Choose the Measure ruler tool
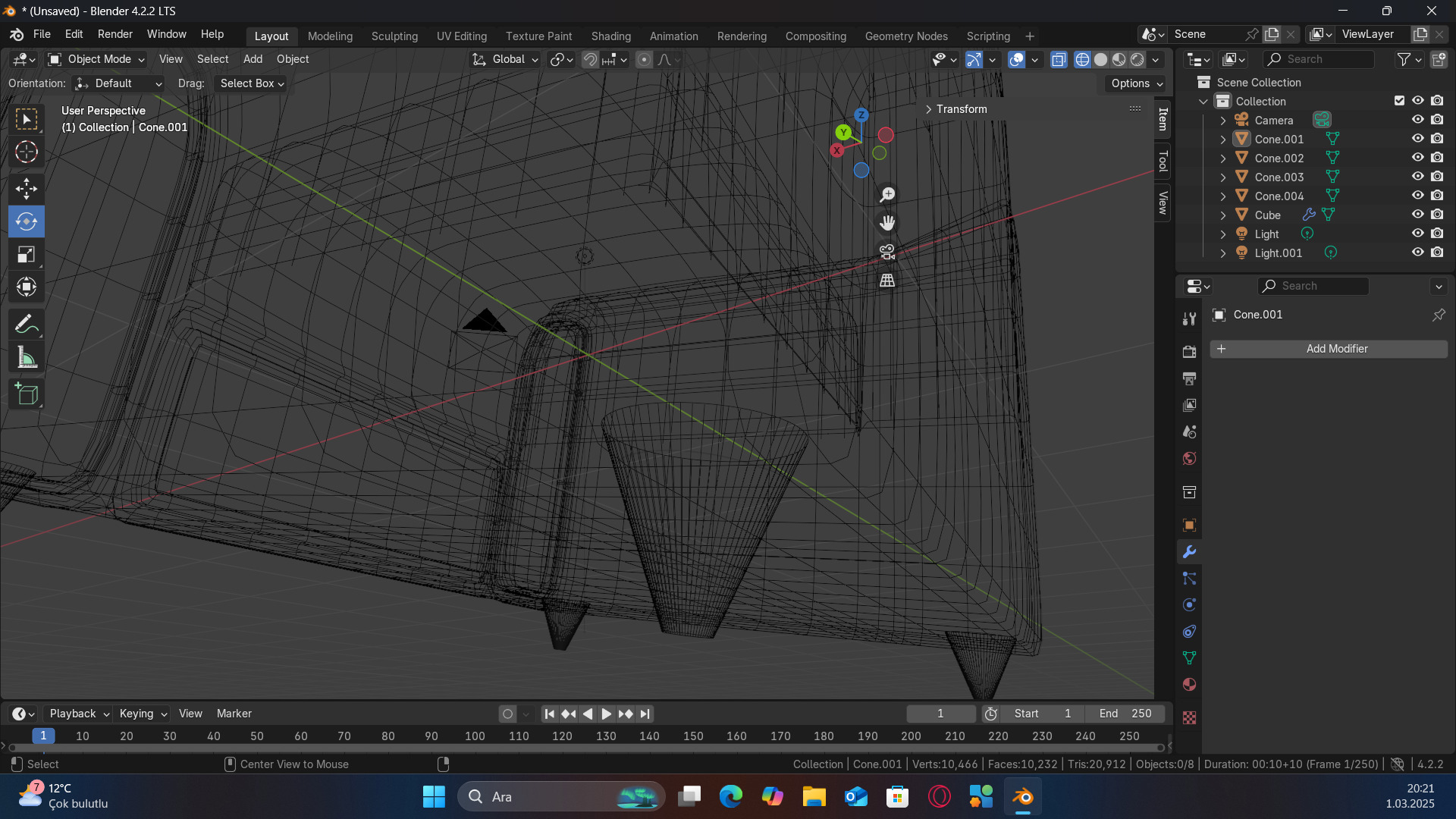Viewport: 1456px width, 819px height. tap(27, 358)
